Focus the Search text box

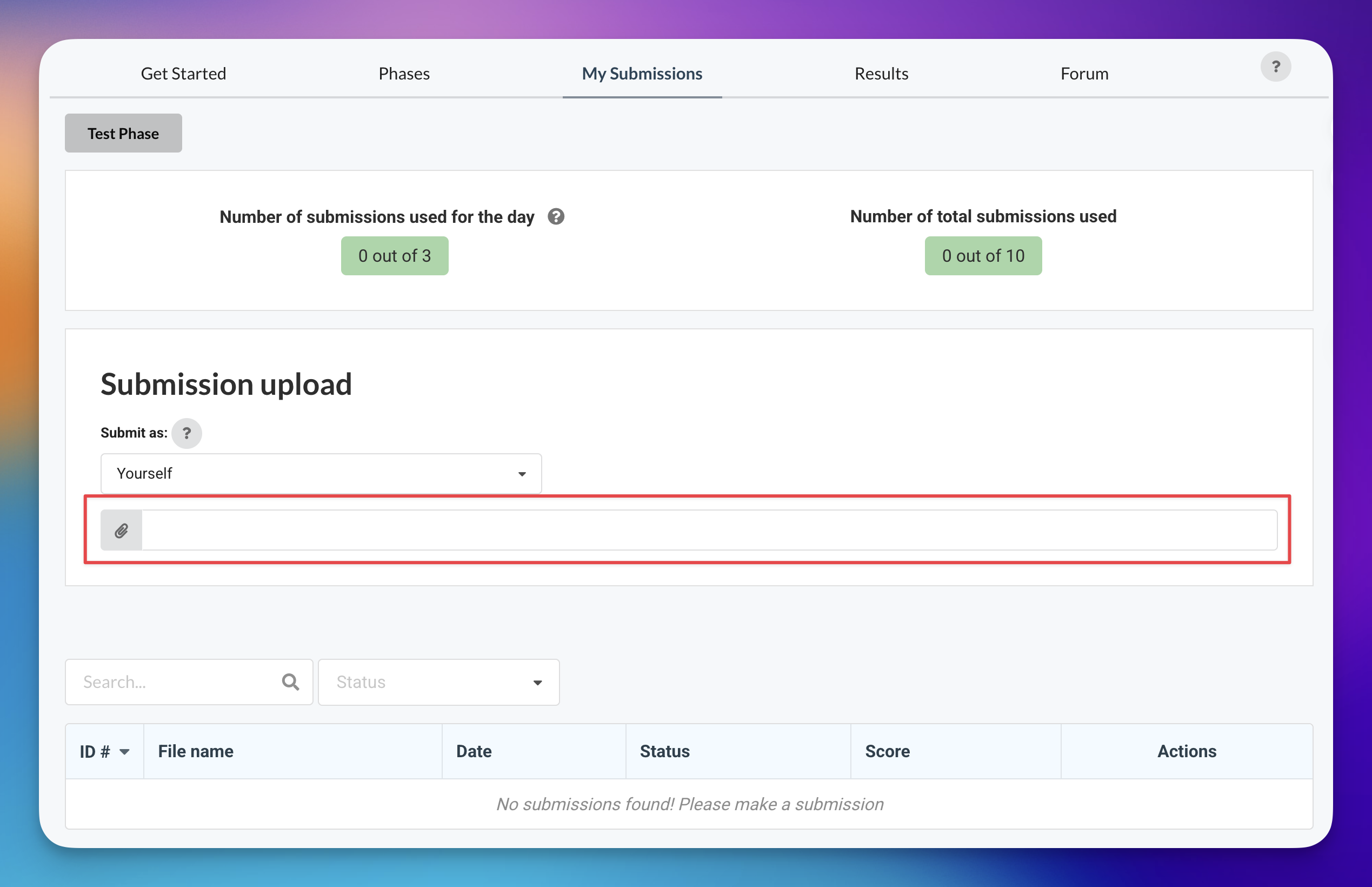pyautogui.click(x=178, y=682)
